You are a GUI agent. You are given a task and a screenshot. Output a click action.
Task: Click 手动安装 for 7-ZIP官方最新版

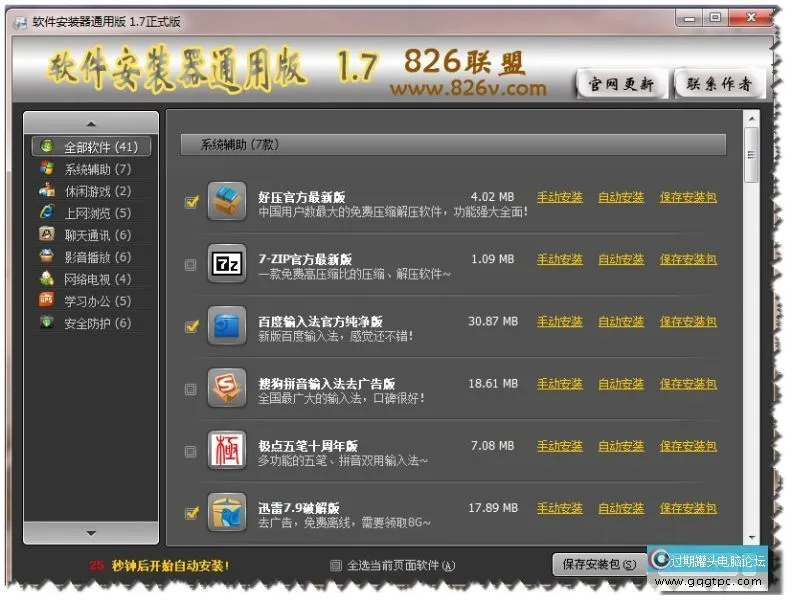560,259
